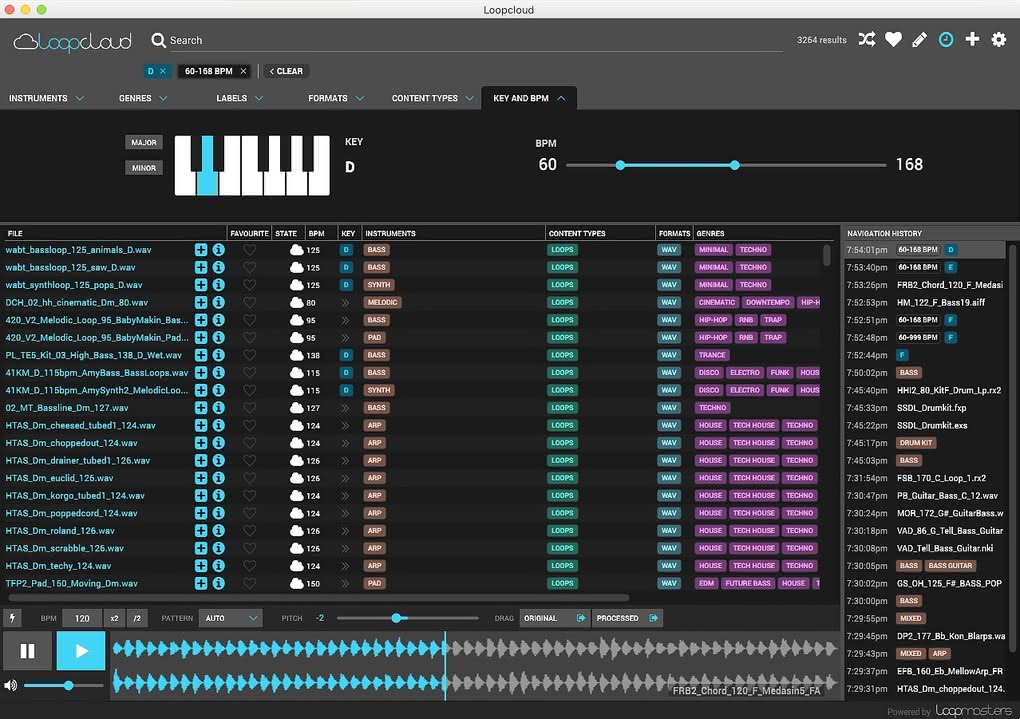Viewport: 1020px width, 719px height.
Task: Add TFP2_Pad_150_Moving_Dm.wav with plus icon
Action: point(201,584)
